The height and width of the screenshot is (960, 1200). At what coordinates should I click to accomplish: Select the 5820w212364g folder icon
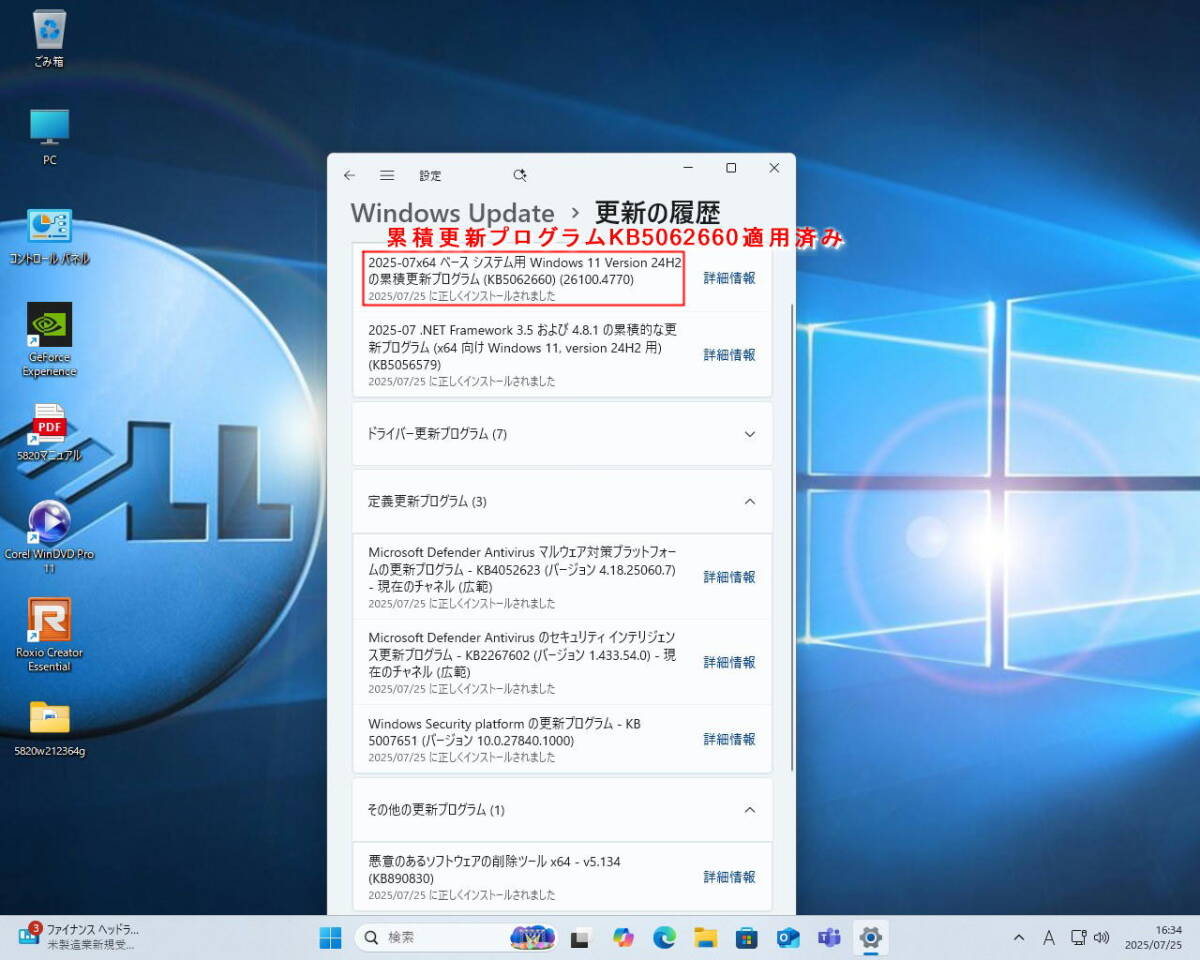pyautogui.click(x=49, y=728)
